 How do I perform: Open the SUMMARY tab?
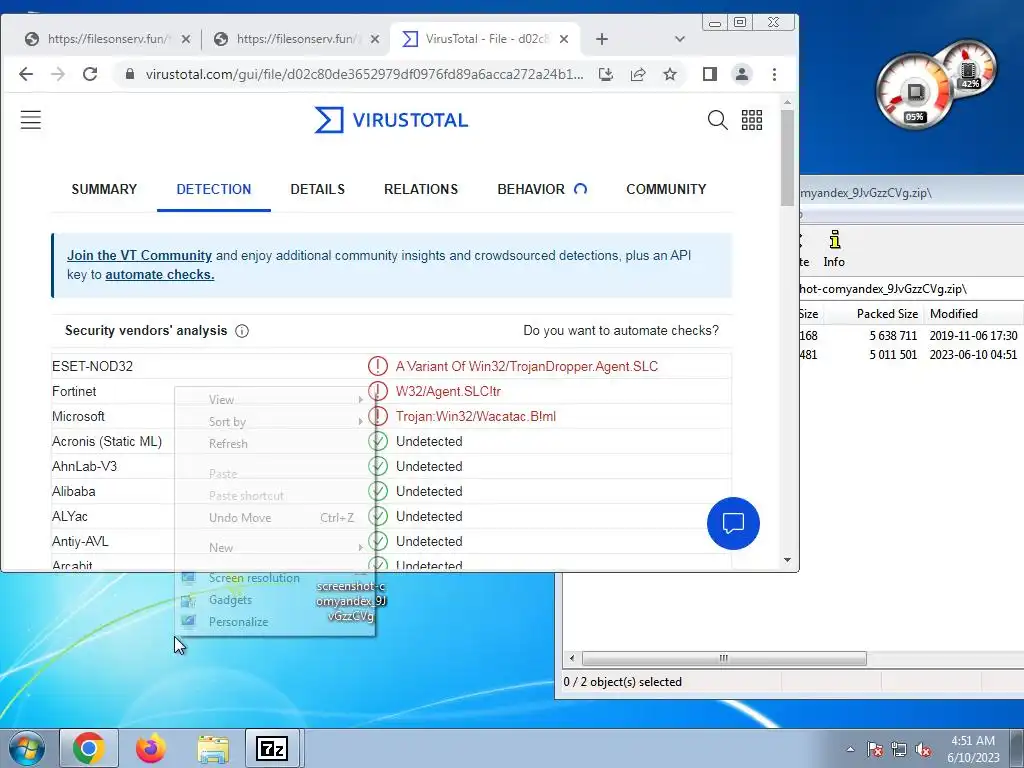click(104, 189)
